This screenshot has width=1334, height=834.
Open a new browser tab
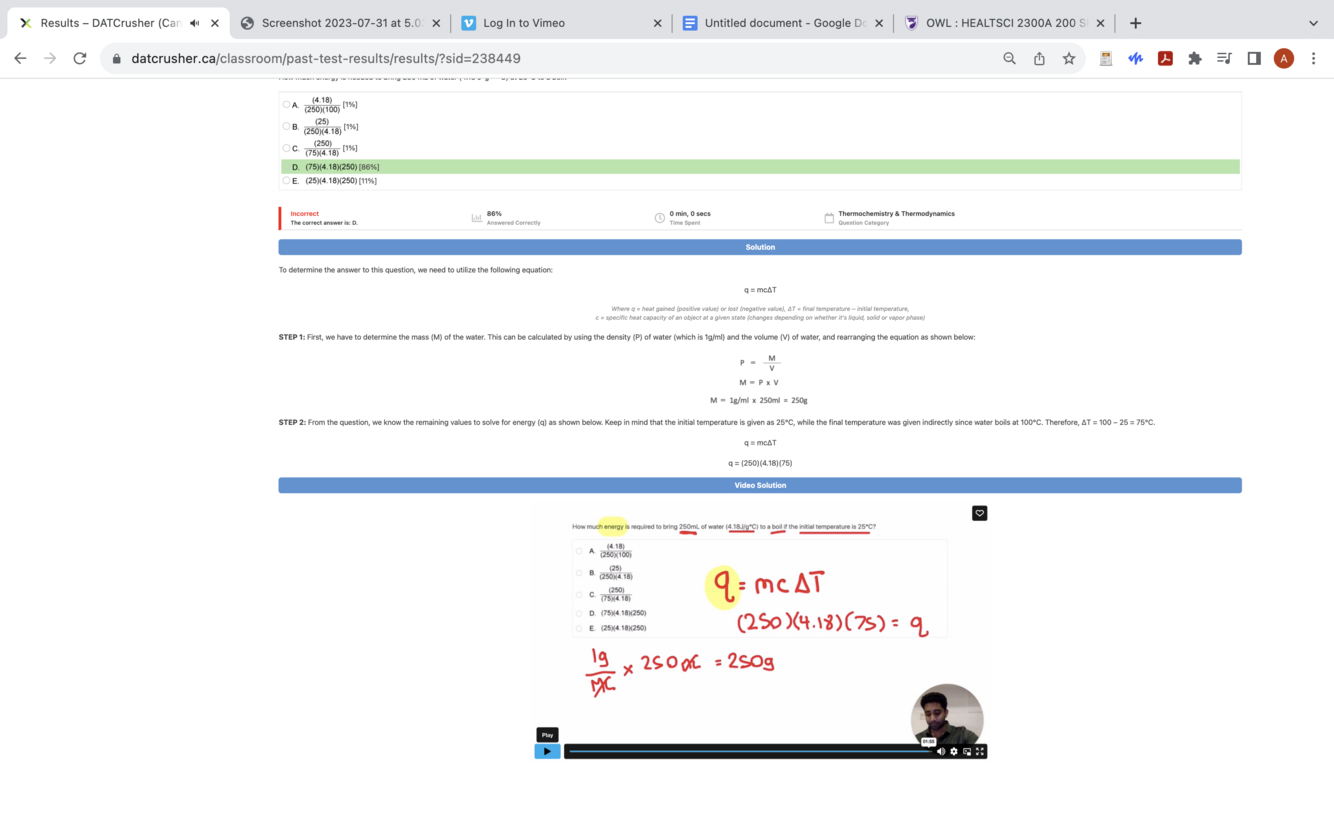tap(1135, 23)
